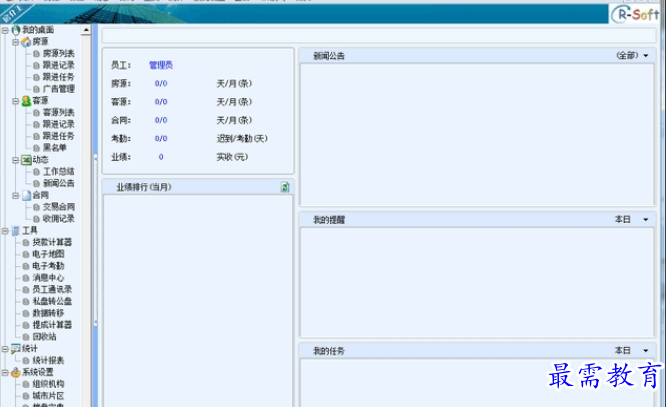Open 跟进任务 under 房源
The image size is (670, 407).
pos(59,77)
